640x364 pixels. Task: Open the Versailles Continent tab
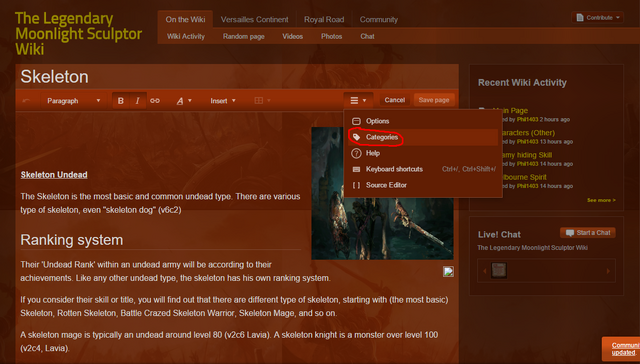255,20
